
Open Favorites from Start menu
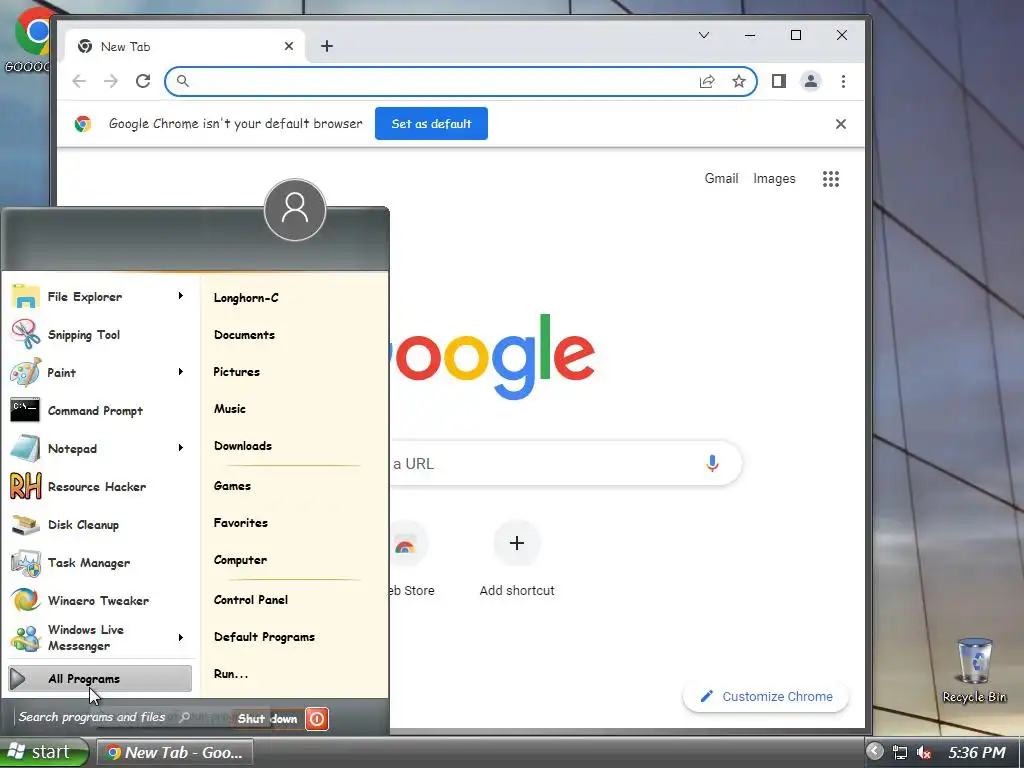click(x=241, y=523)
